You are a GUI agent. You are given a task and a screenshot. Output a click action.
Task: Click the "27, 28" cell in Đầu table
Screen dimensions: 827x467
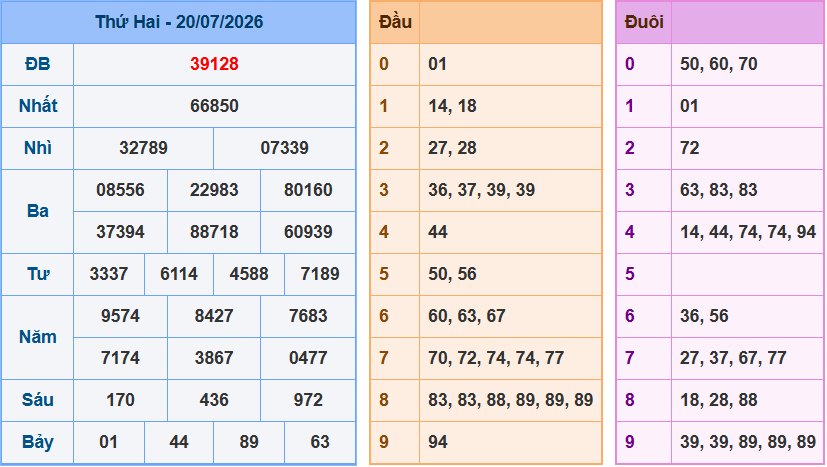pos(511,148)
